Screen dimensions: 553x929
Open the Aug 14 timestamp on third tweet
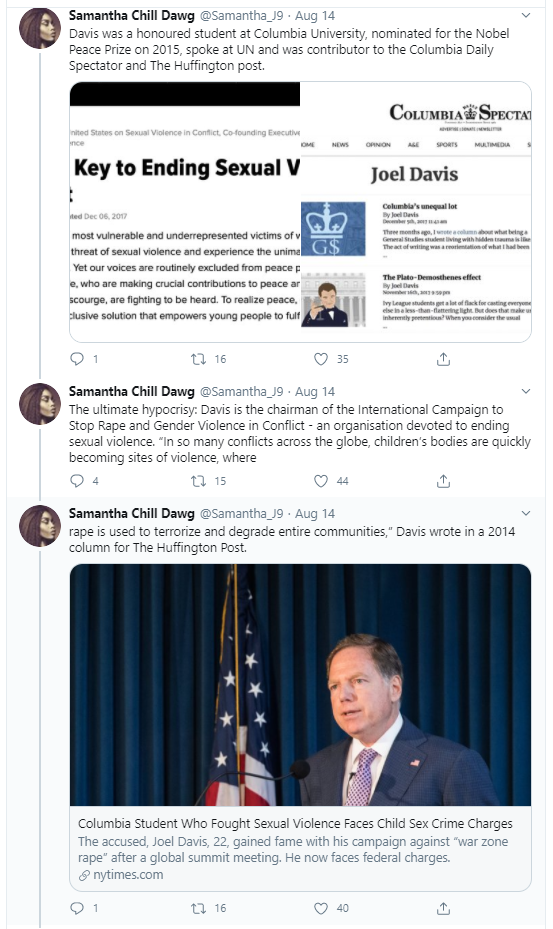click(x=315, y=513)
